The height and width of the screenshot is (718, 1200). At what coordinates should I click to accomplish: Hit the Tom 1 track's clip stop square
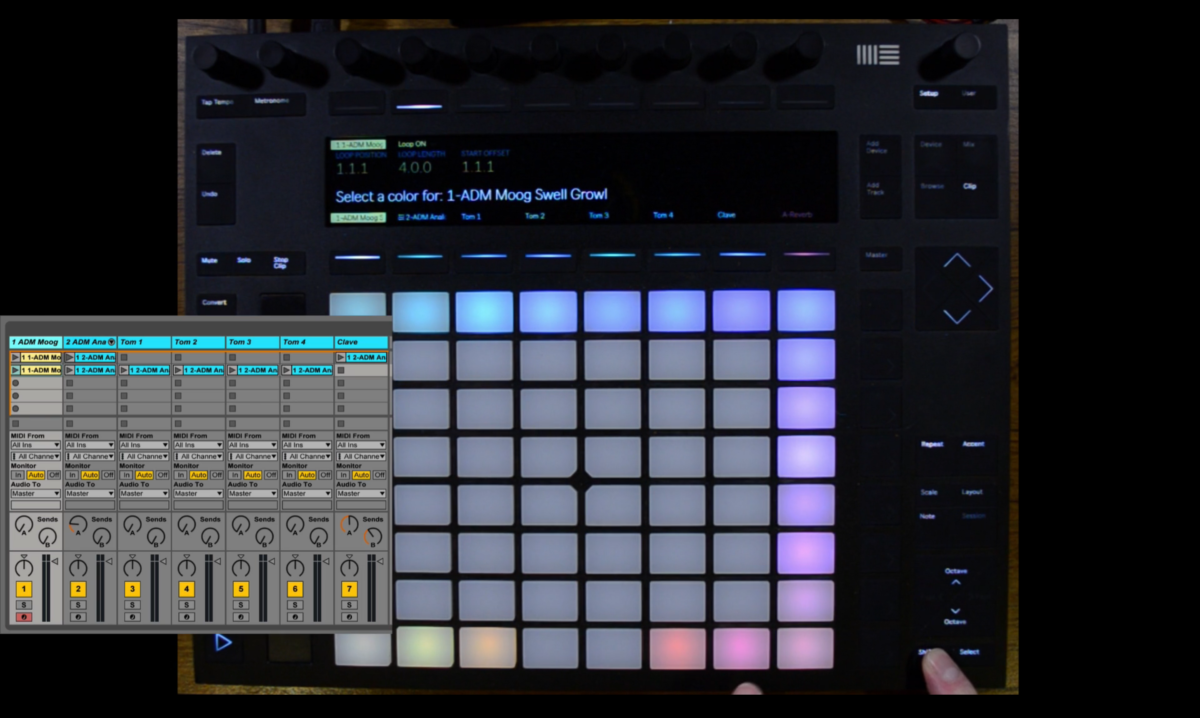pos(124,424)
